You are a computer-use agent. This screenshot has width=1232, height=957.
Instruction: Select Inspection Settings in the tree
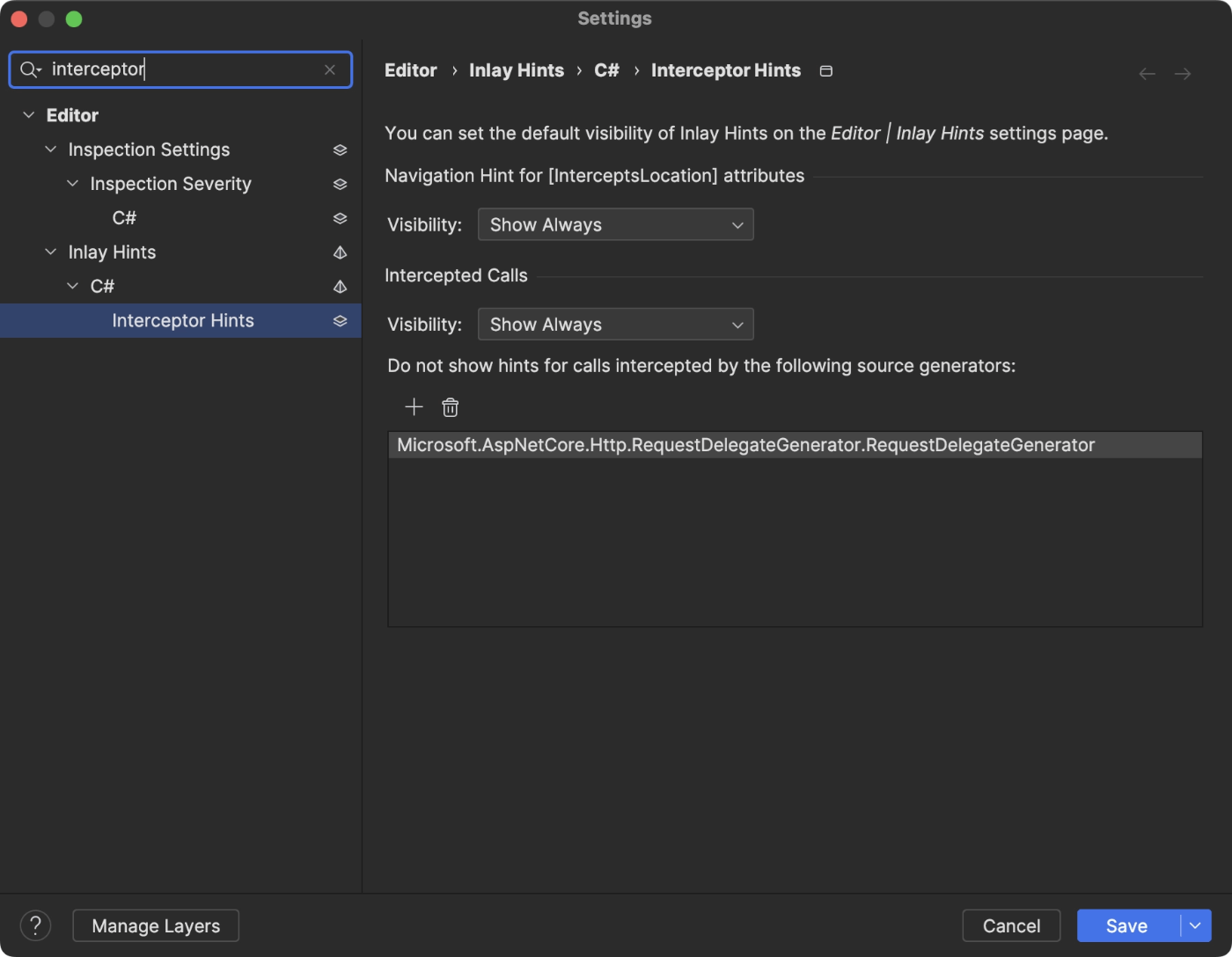click(x=149, y=150)
